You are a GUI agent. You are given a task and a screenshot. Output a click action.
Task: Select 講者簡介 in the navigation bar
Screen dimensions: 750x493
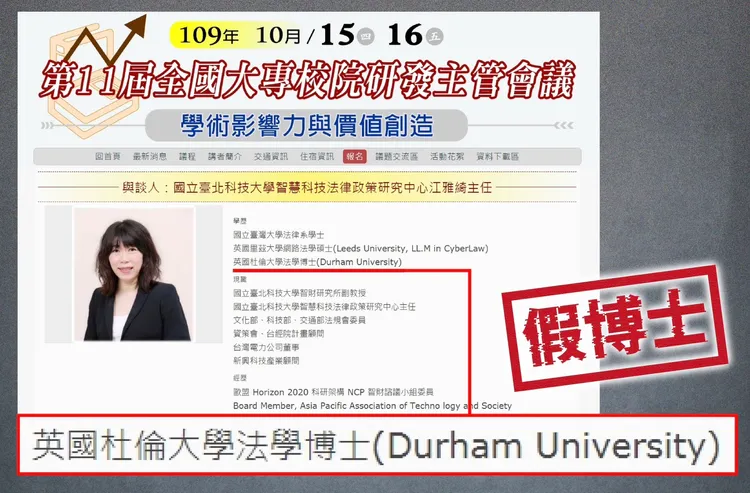225,157
